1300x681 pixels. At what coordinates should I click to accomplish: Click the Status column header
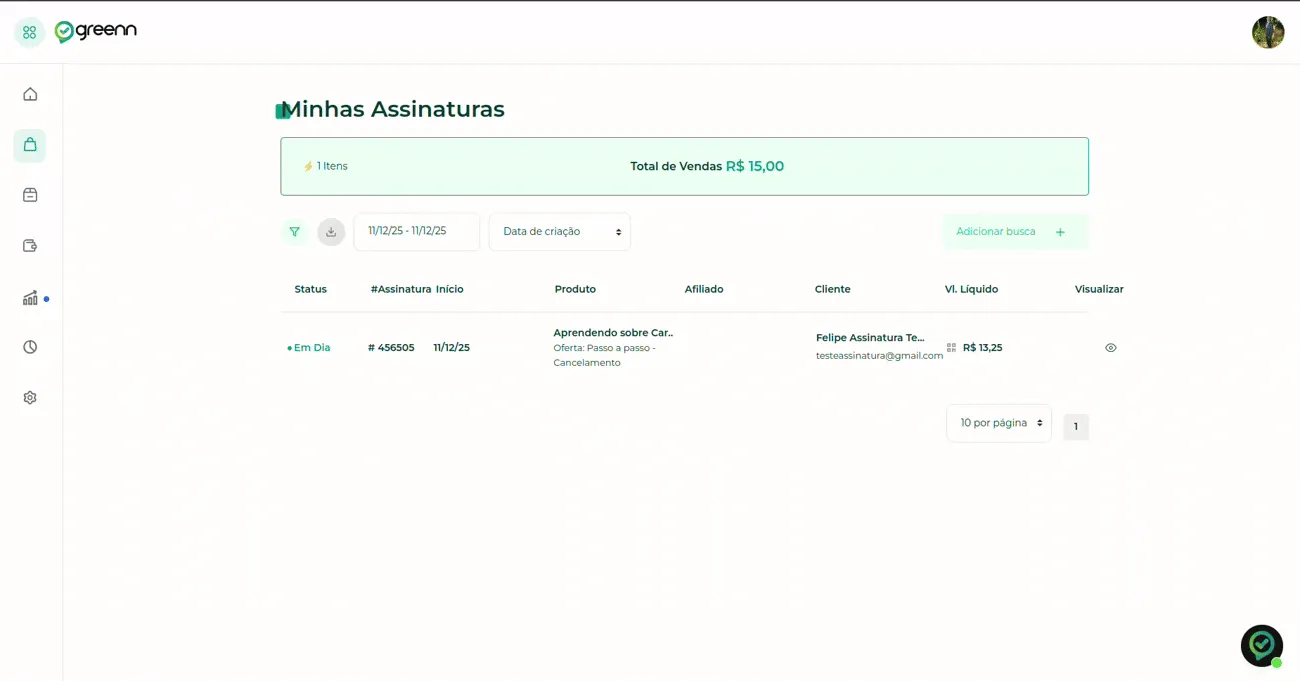pyautogui.click(x=310, y=289)
